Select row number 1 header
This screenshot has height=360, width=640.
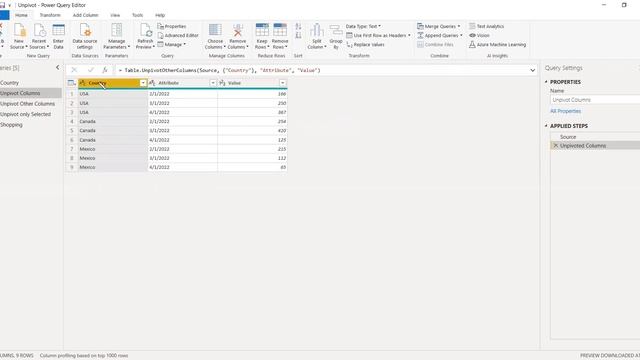(72, 94)
